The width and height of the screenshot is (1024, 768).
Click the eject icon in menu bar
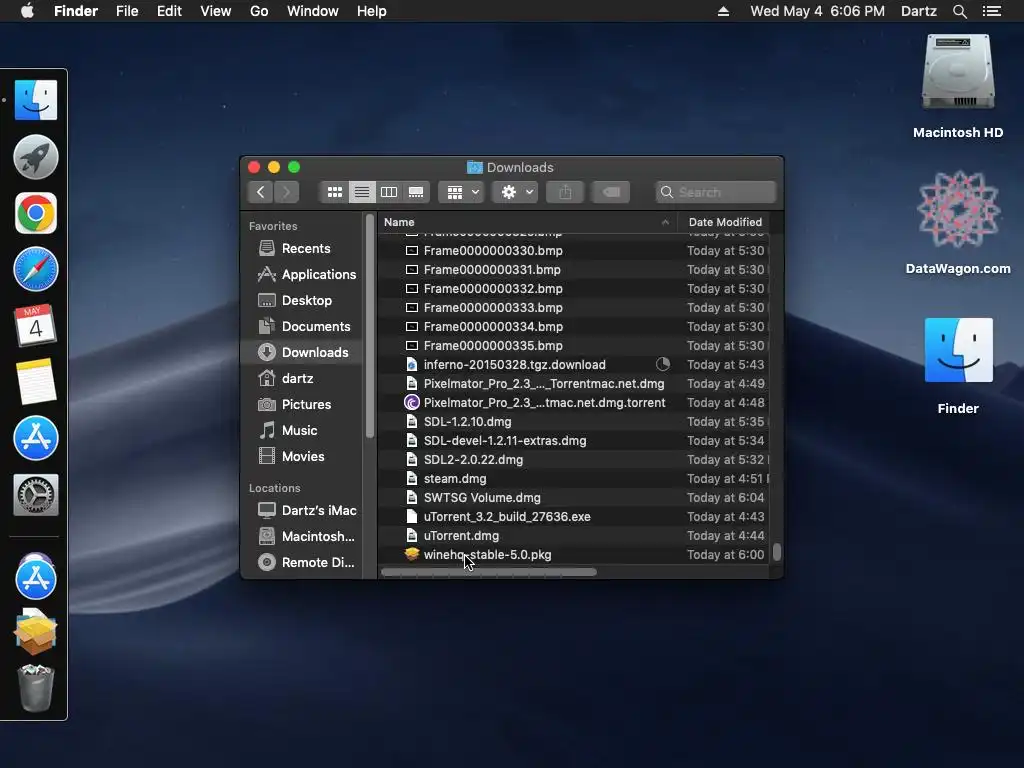[x=723, y=11]
